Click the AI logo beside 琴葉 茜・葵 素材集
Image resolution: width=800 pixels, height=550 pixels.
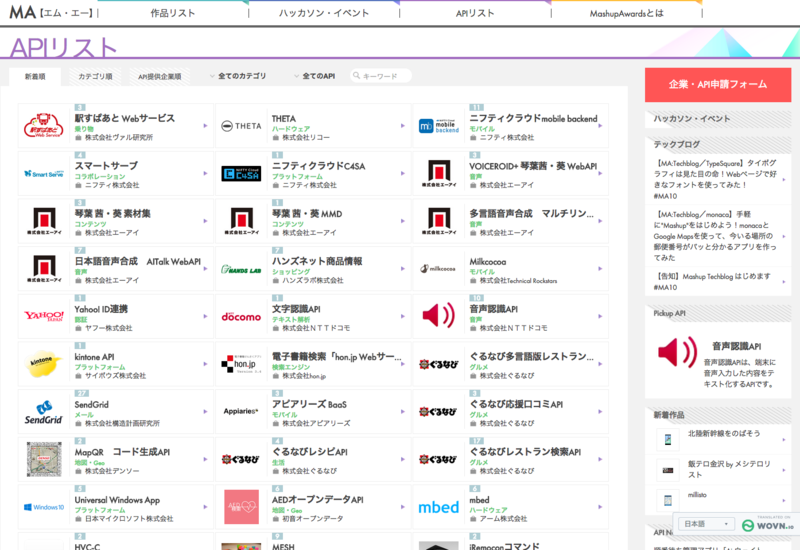[x=44, y=221]
